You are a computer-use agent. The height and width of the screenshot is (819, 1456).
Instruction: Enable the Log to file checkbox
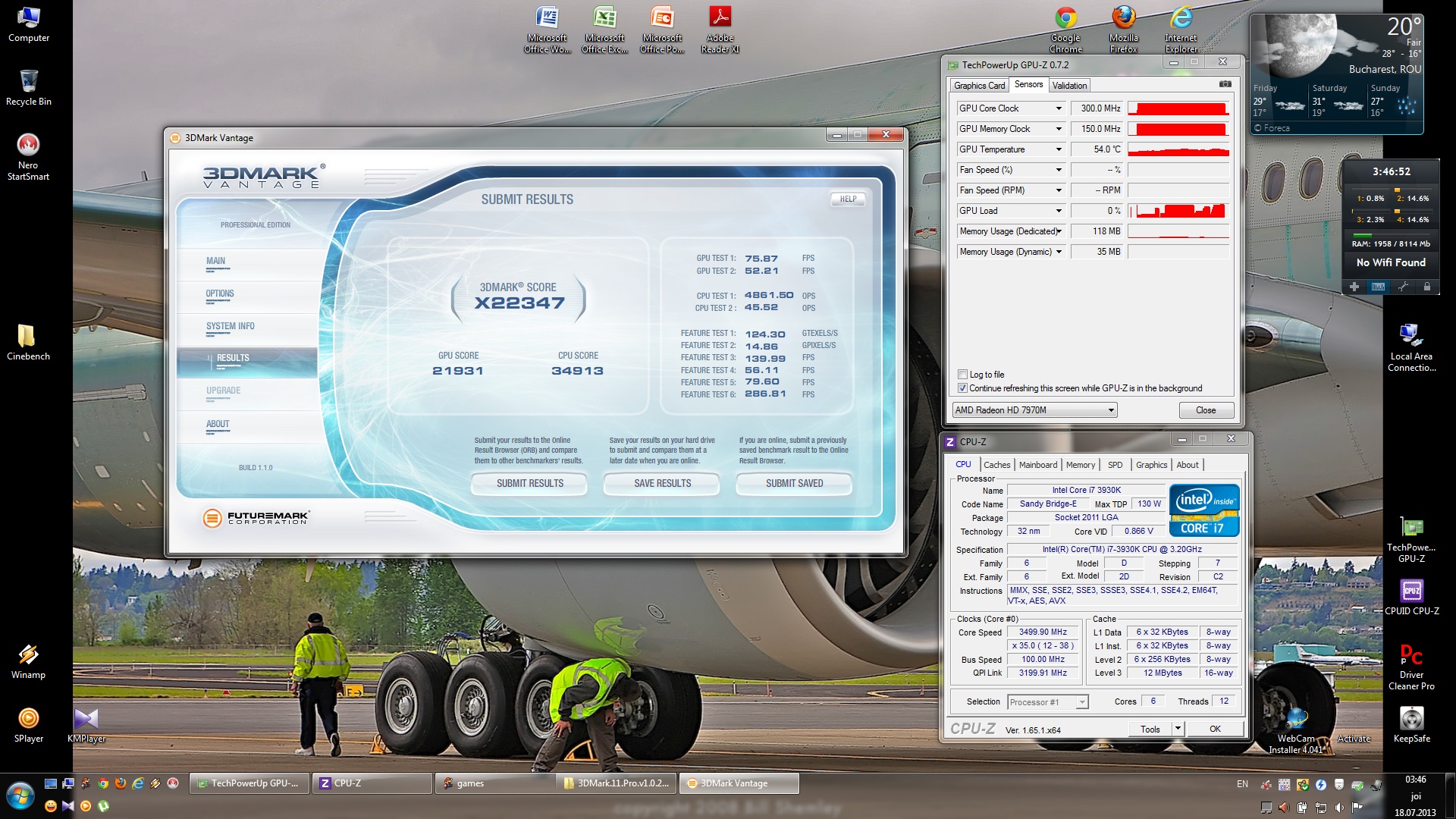pos(962,374)
